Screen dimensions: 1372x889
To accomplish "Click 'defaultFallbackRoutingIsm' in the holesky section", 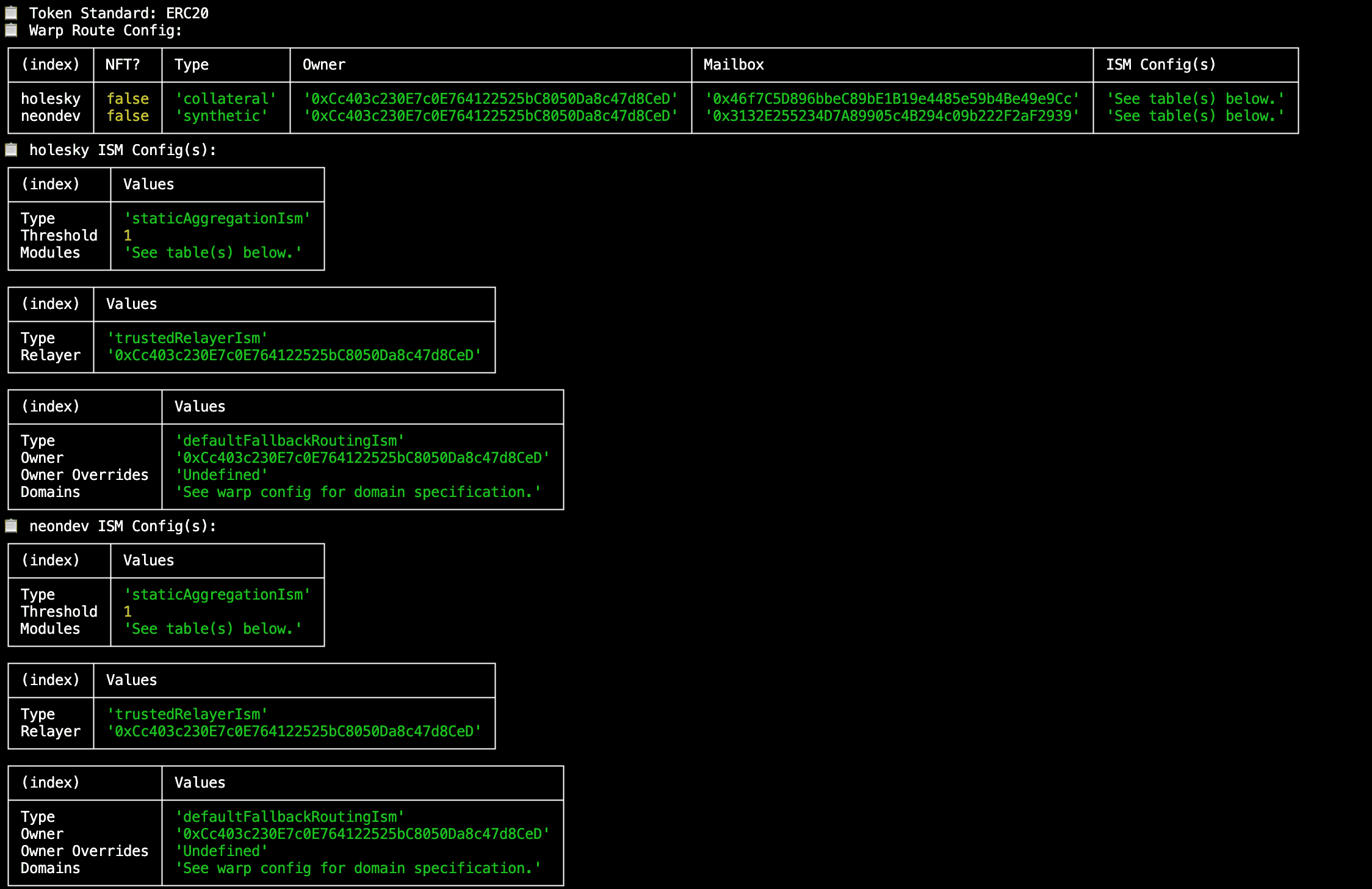I will [x=290, y=441].
